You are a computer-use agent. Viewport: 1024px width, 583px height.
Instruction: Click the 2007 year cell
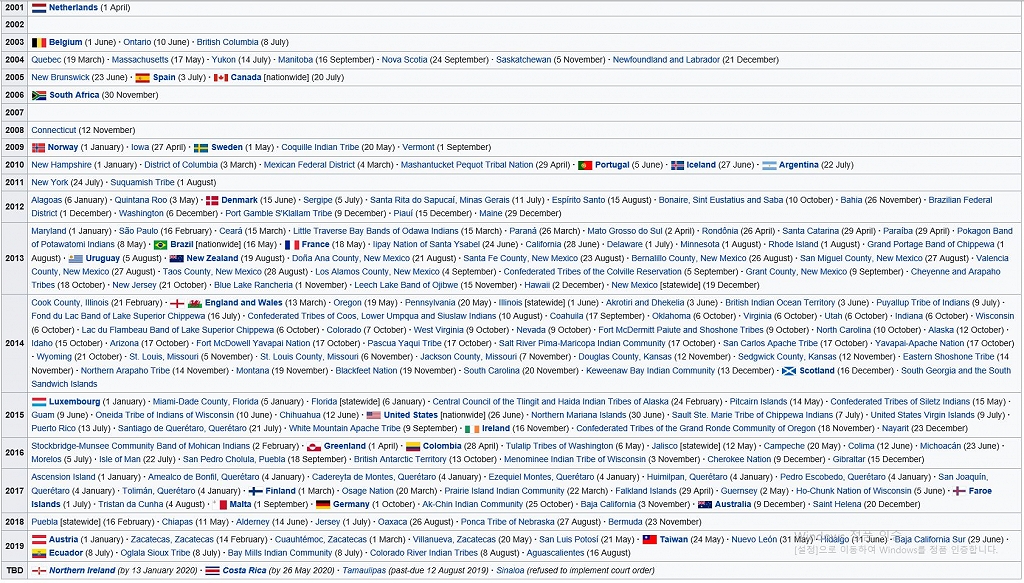(x=14, y=113)
